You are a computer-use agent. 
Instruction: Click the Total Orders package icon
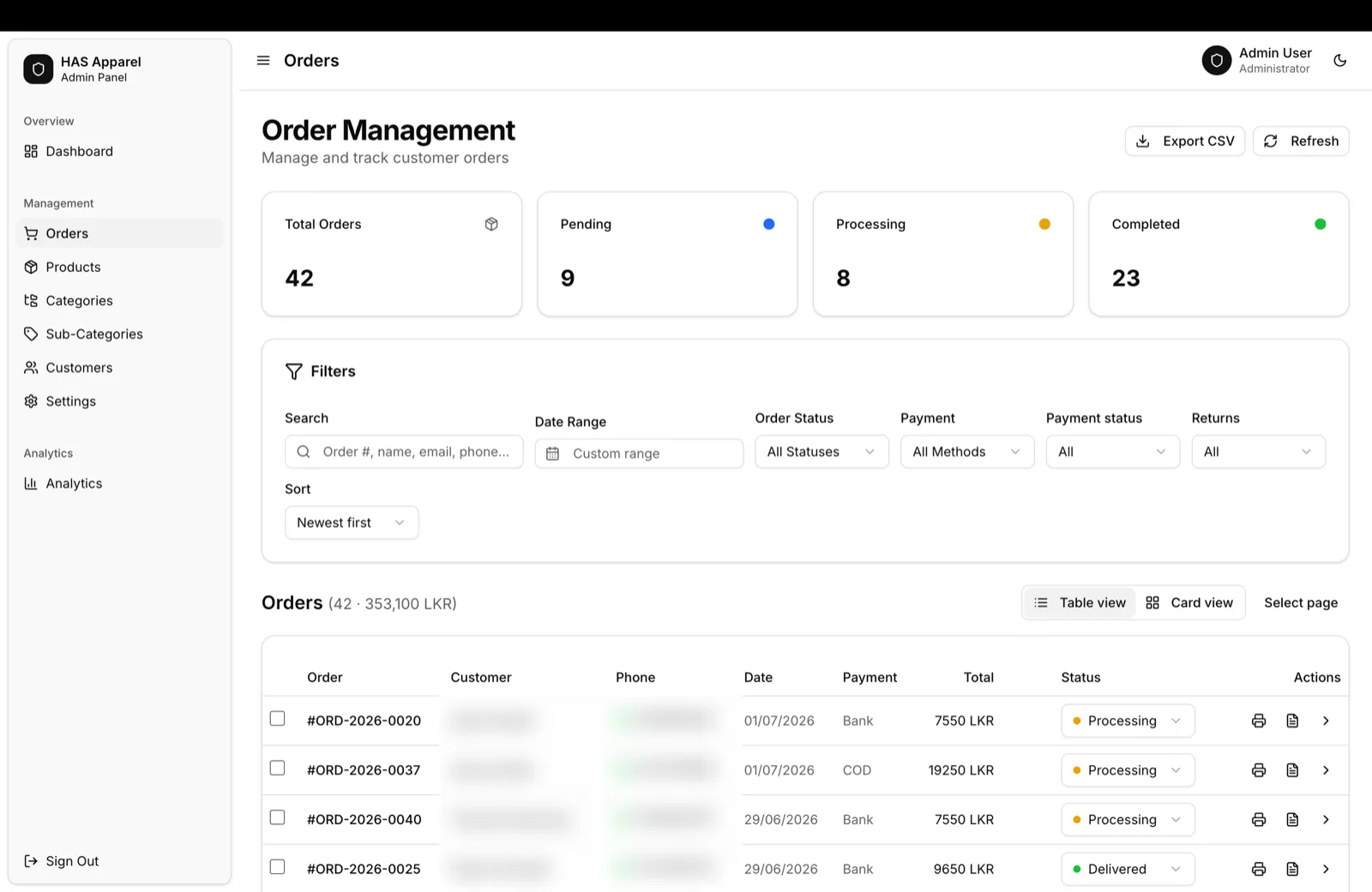pyautogui.click(x=491, y=224)
